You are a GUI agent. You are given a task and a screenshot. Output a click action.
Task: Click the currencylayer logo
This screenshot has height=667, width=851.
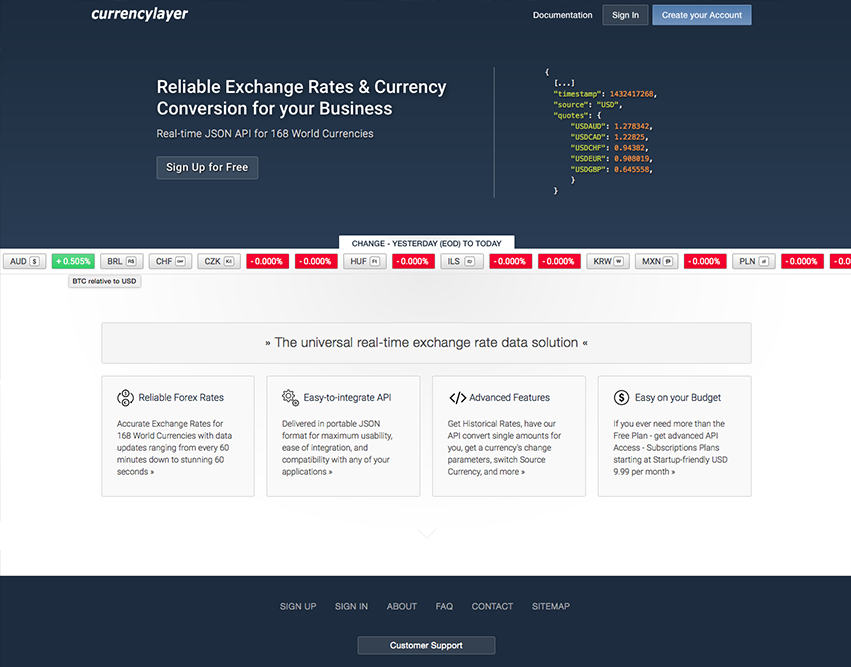(139, 14)
